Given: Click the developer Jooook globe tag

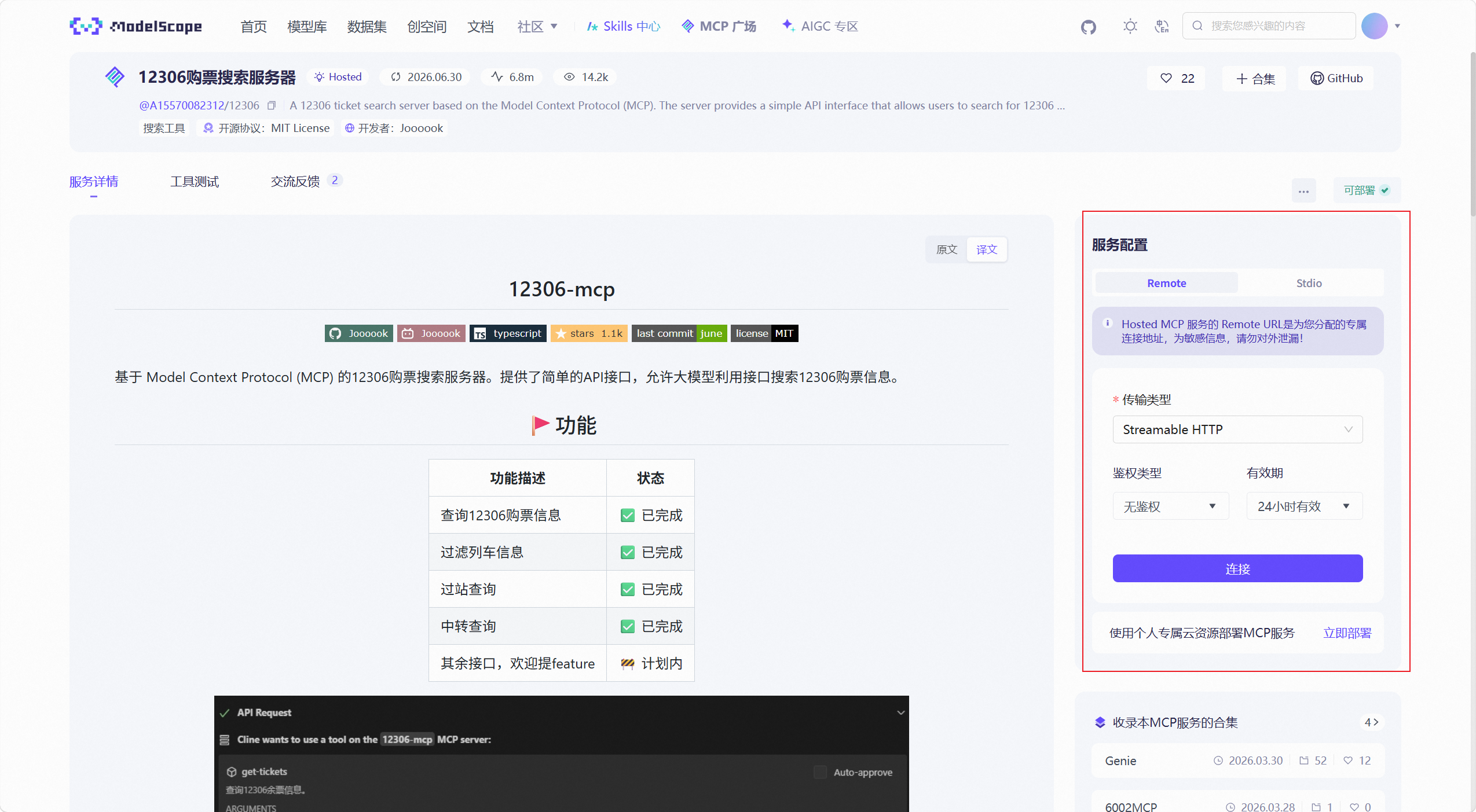Looking at the screenshot, I should pyautogui.click(x=394, y=128).
